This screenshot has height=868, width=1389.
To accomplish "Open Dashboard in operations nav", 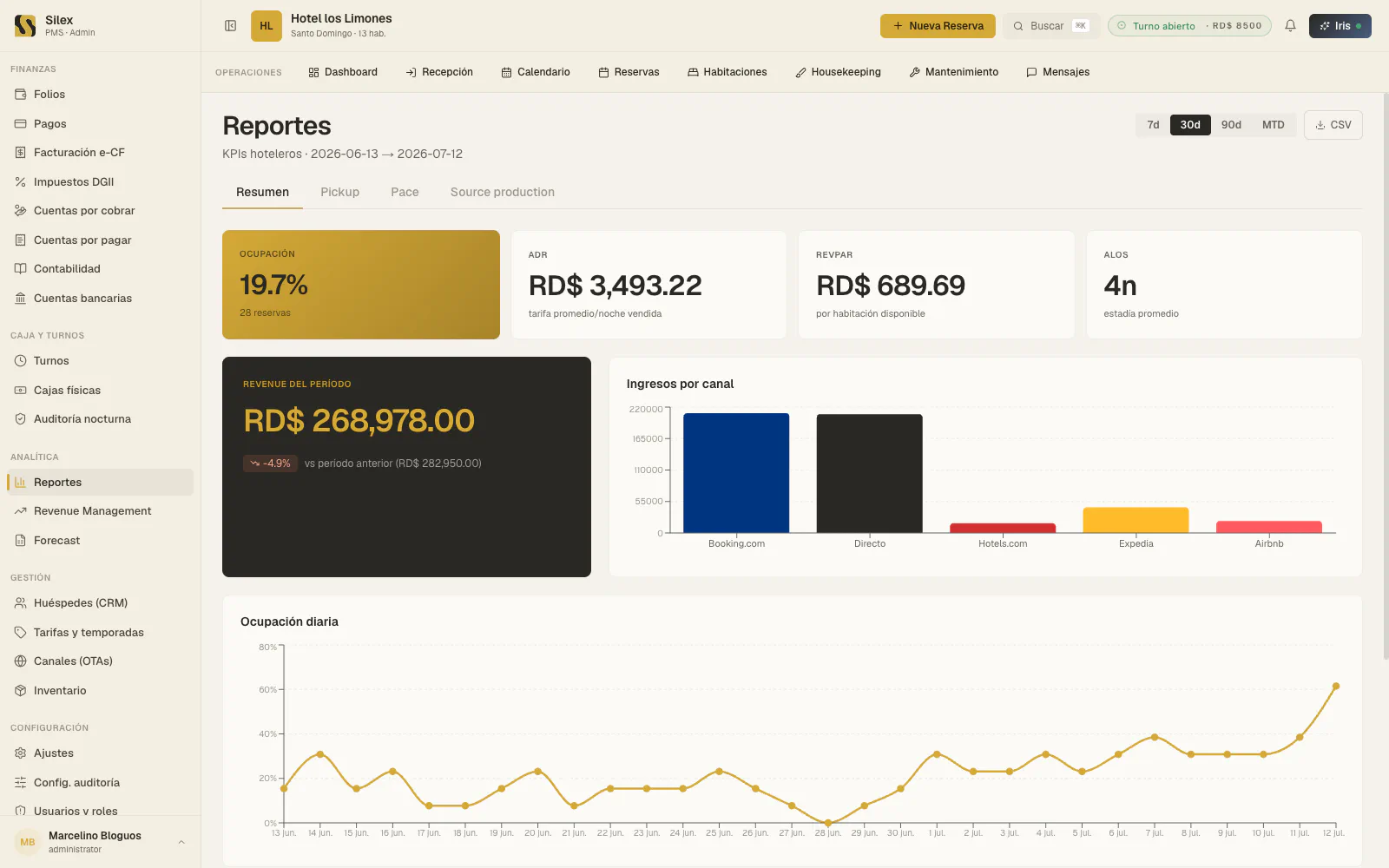I will coord(343,72).
